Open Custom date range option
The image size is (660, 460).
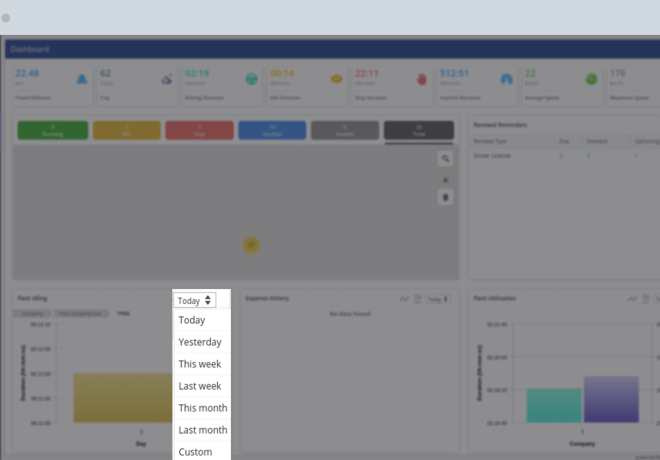pos(195,452)
